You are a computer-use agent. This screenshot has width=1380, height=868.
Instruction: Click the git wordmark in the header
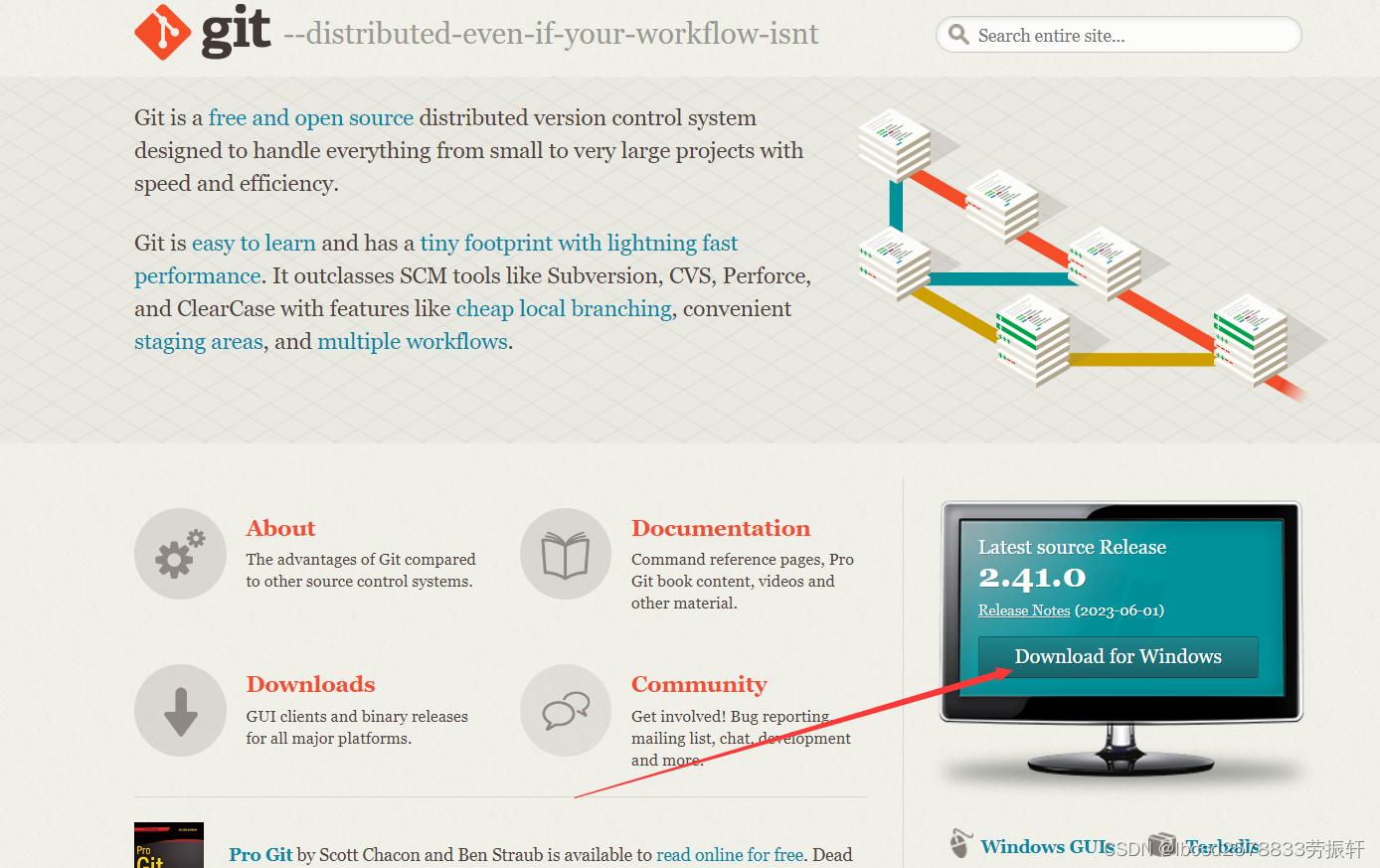236,31
